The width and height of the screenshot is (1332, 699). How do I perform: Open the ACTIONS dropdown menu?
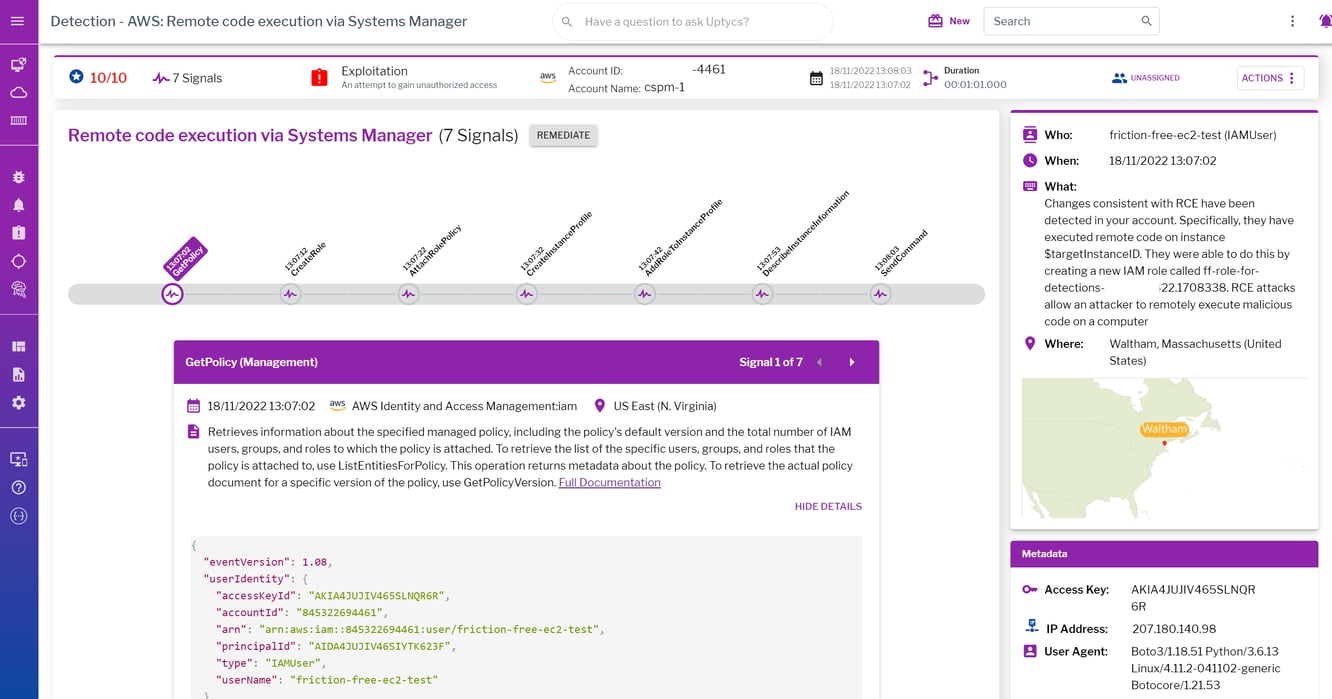click(1269, 78)
